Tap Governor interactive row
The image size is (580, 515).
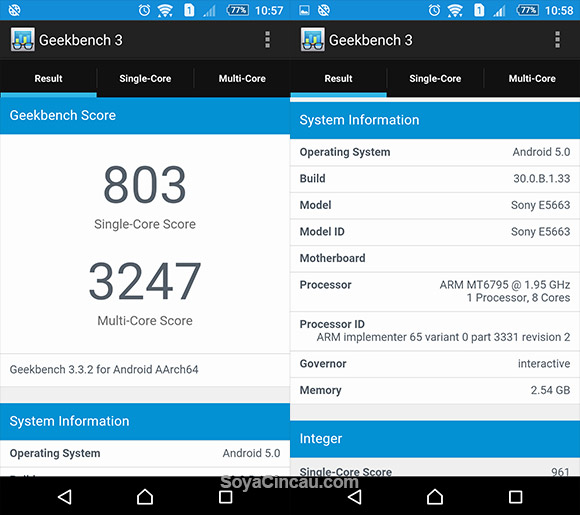[435, 364]
